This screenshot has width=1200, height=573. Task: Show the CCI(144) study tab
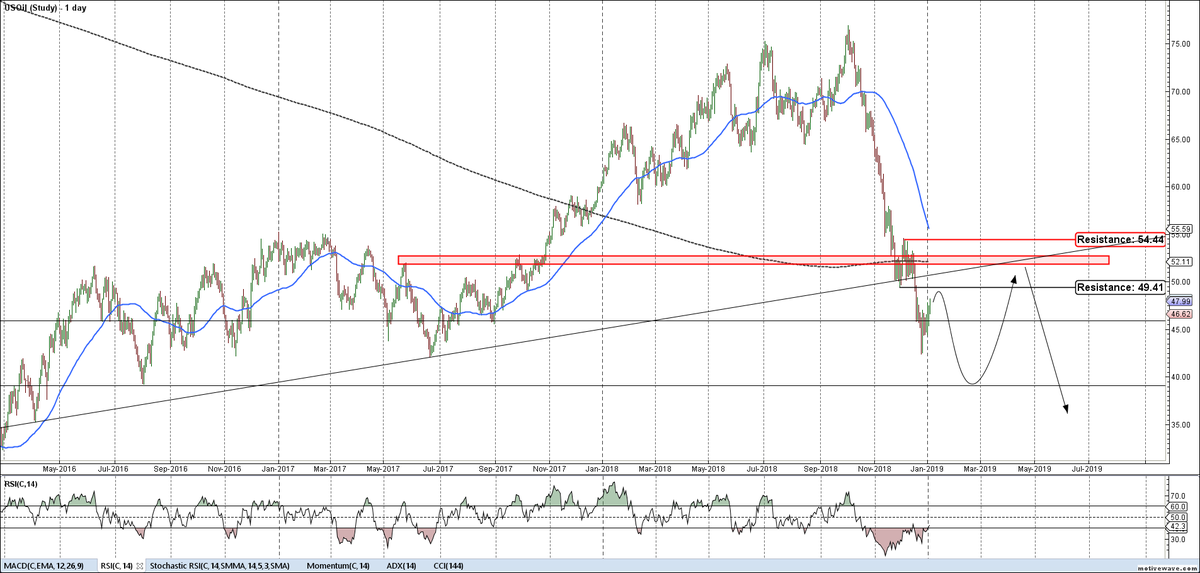point(448,566)
